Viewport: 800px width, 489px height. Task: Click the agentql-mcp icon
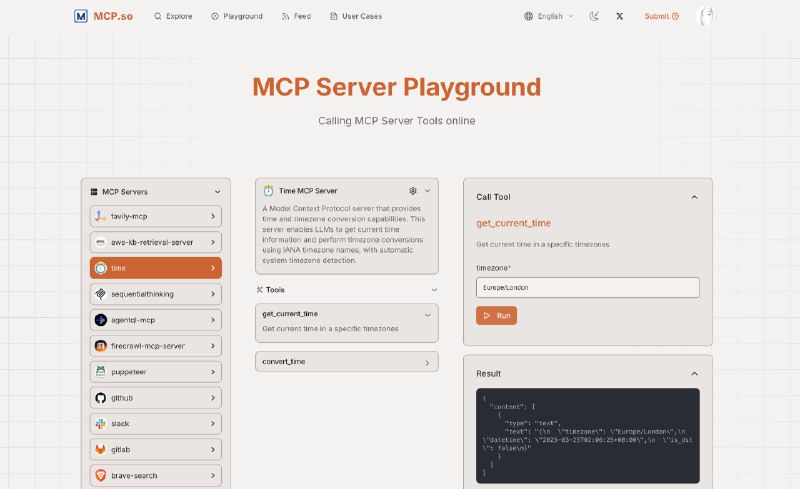(101, 320)
